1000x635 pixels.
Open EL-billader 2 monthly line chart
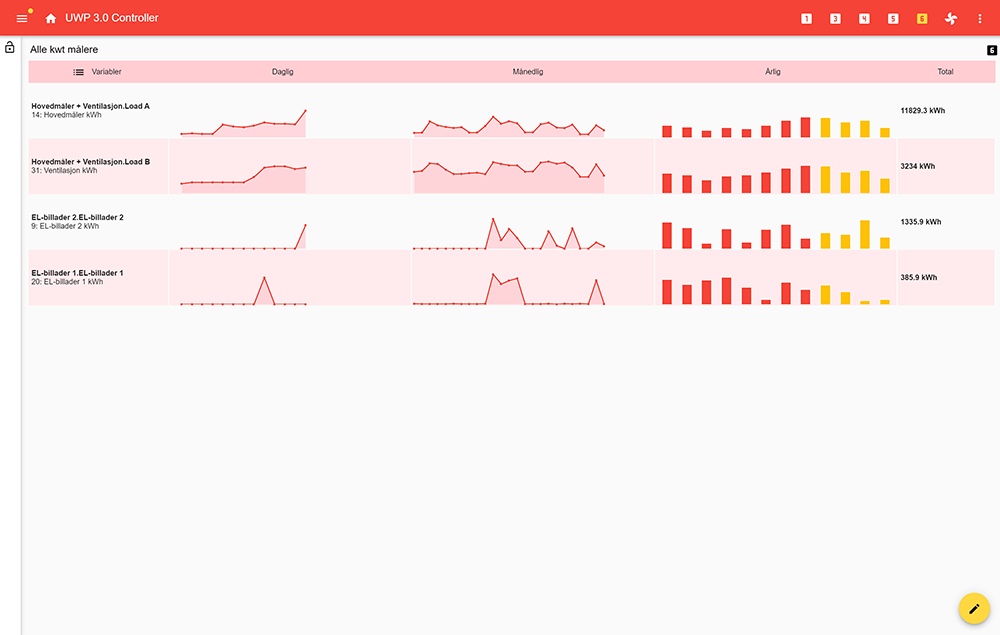(509, 233)
